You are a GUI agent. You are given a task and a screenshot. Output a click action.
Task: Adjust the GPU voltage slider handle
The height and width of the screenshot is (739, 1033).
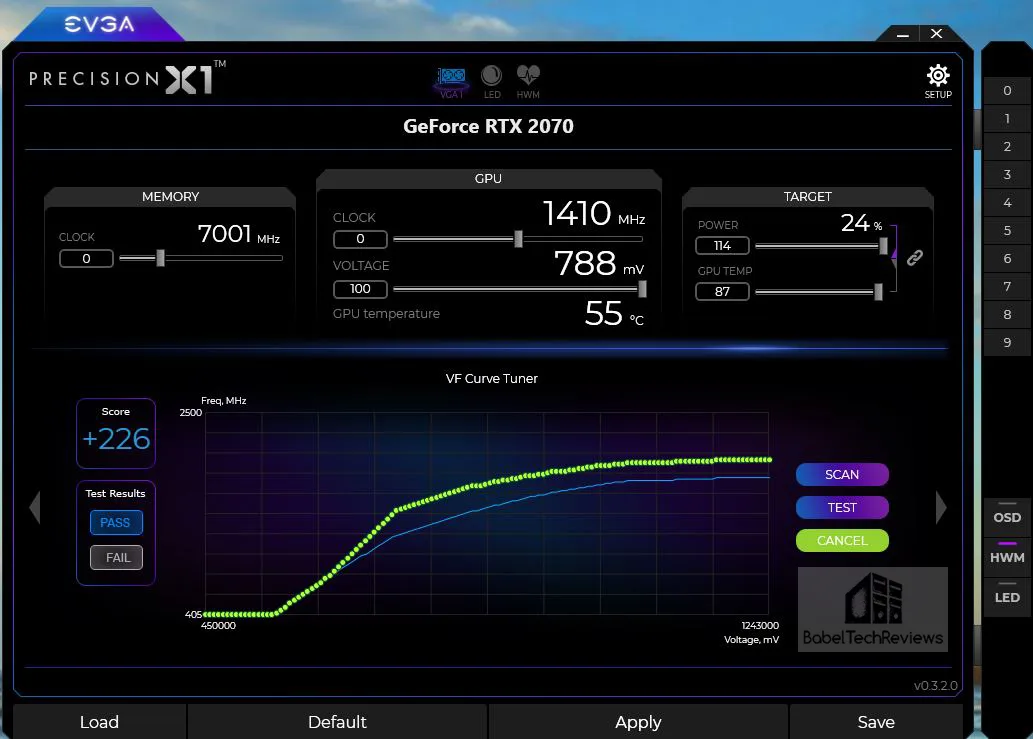pyautogui.click(x=642, y=288)
